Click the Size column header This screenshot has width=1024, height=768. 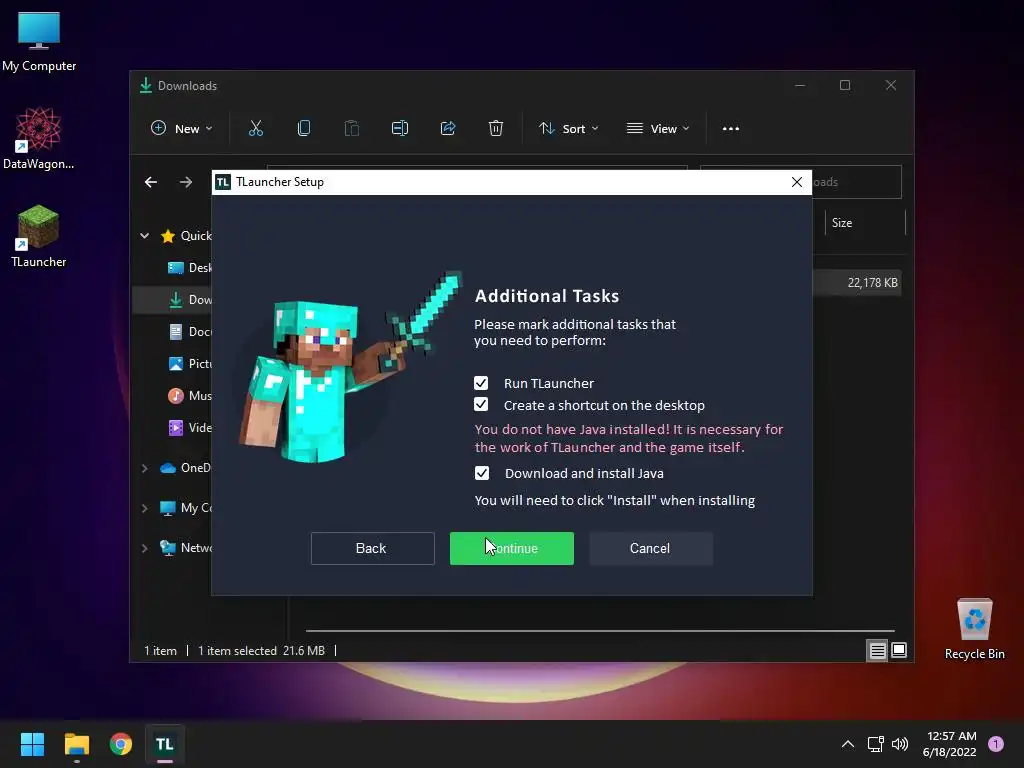865,223
